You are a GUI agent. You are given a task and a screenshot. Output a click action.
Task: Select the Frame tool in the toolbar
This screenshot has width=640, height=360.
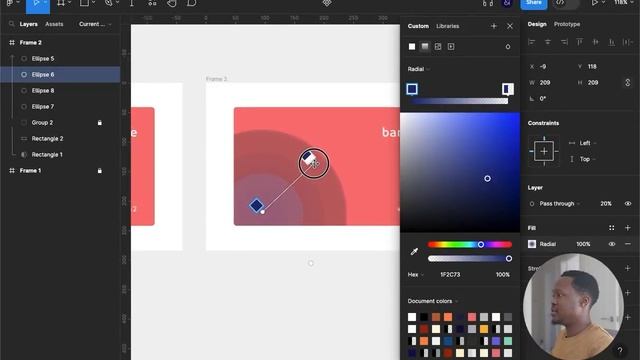tap(61, 3)
